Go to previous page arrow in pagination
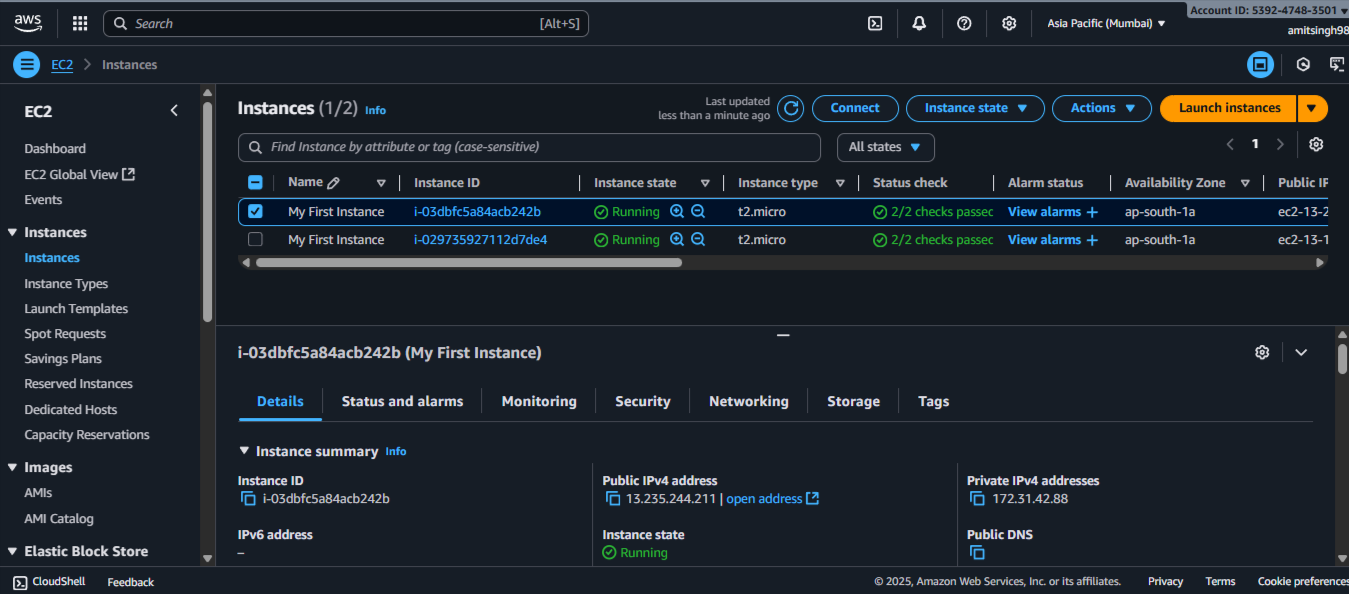The image size is (1349, 594). pos(1230,144)
